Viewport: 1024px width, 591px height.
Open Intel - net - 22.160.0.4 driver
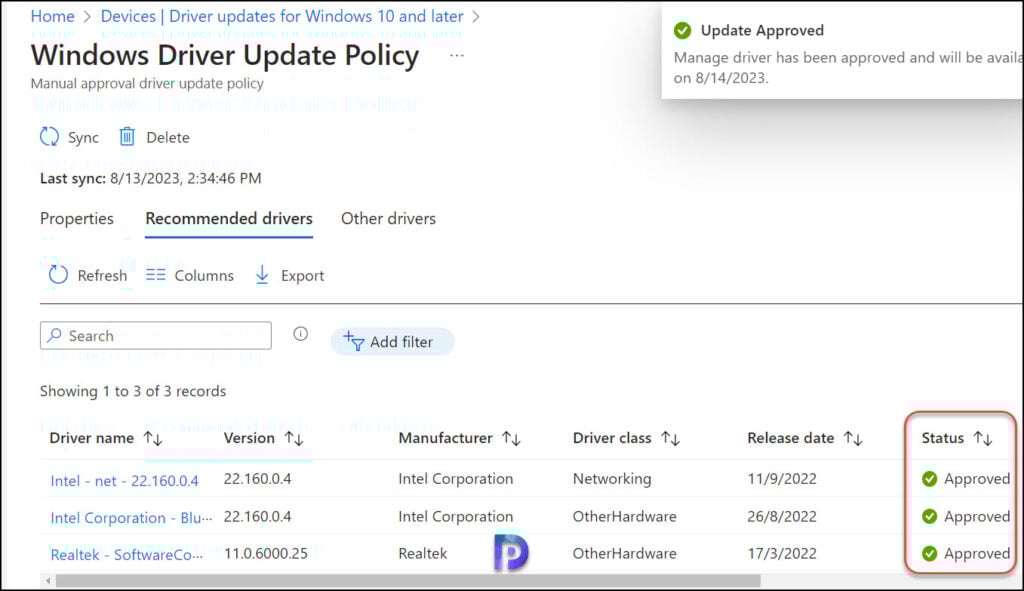pos(124,481)
